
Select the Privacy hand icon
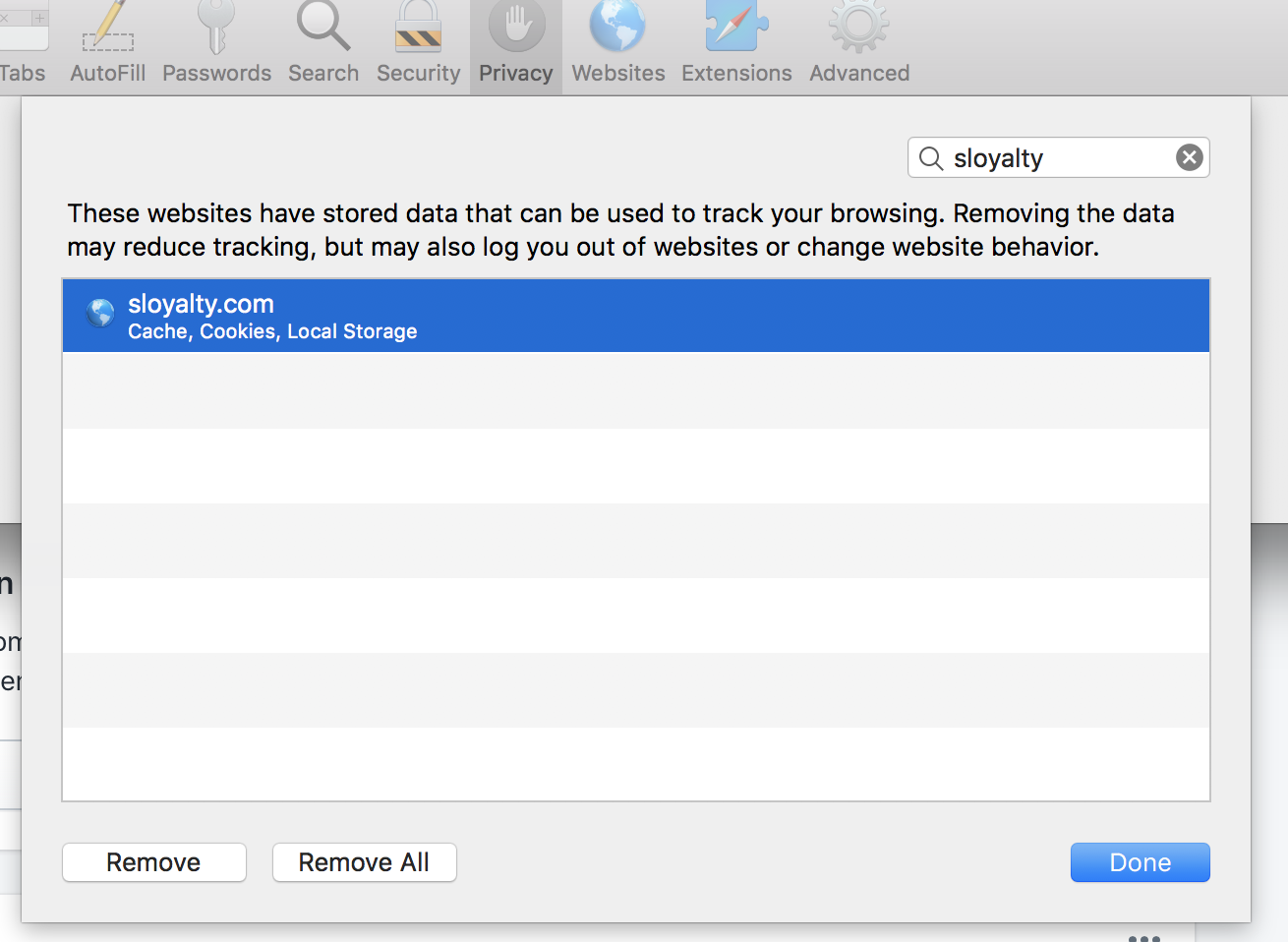516,27
